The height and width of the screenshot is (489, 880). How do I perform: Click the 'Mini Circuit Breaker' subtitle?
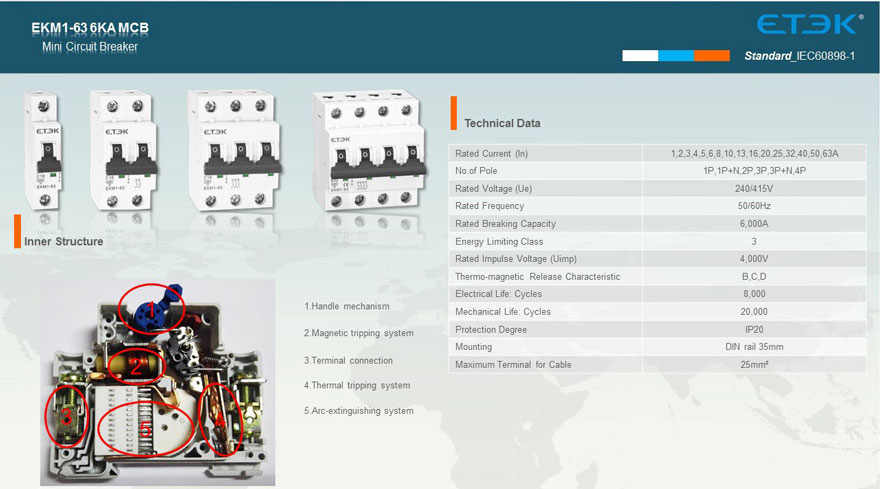click(90, 47)
